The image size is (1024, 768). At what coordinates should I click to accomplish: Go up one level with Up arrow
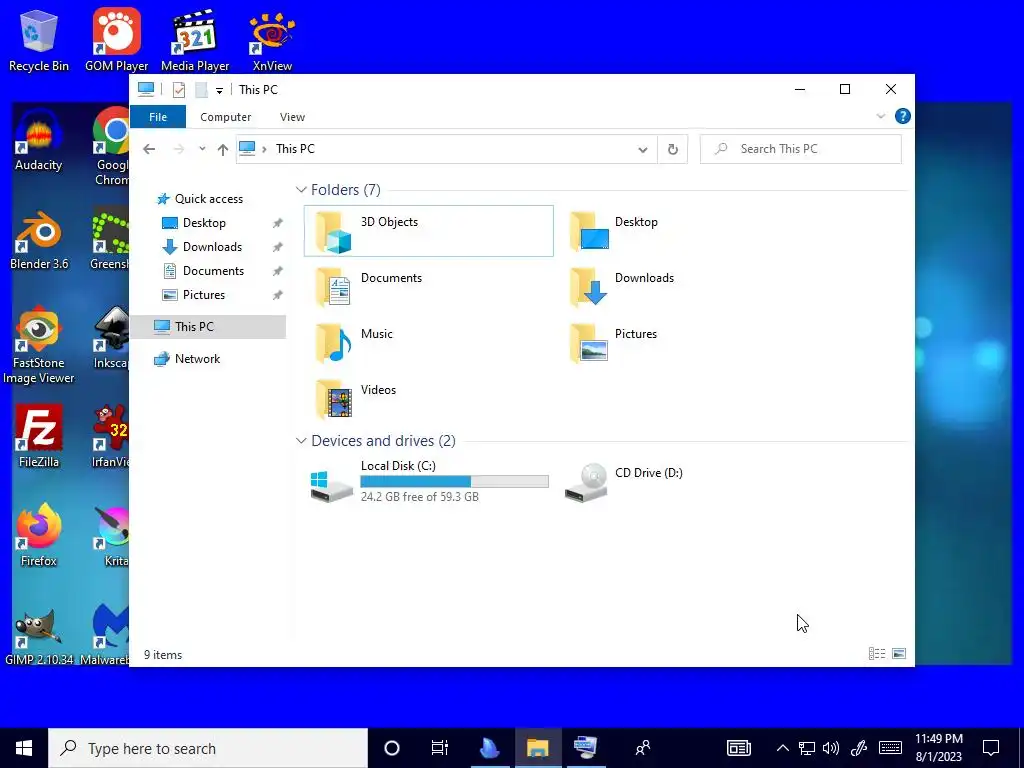[x=223, y=149]
